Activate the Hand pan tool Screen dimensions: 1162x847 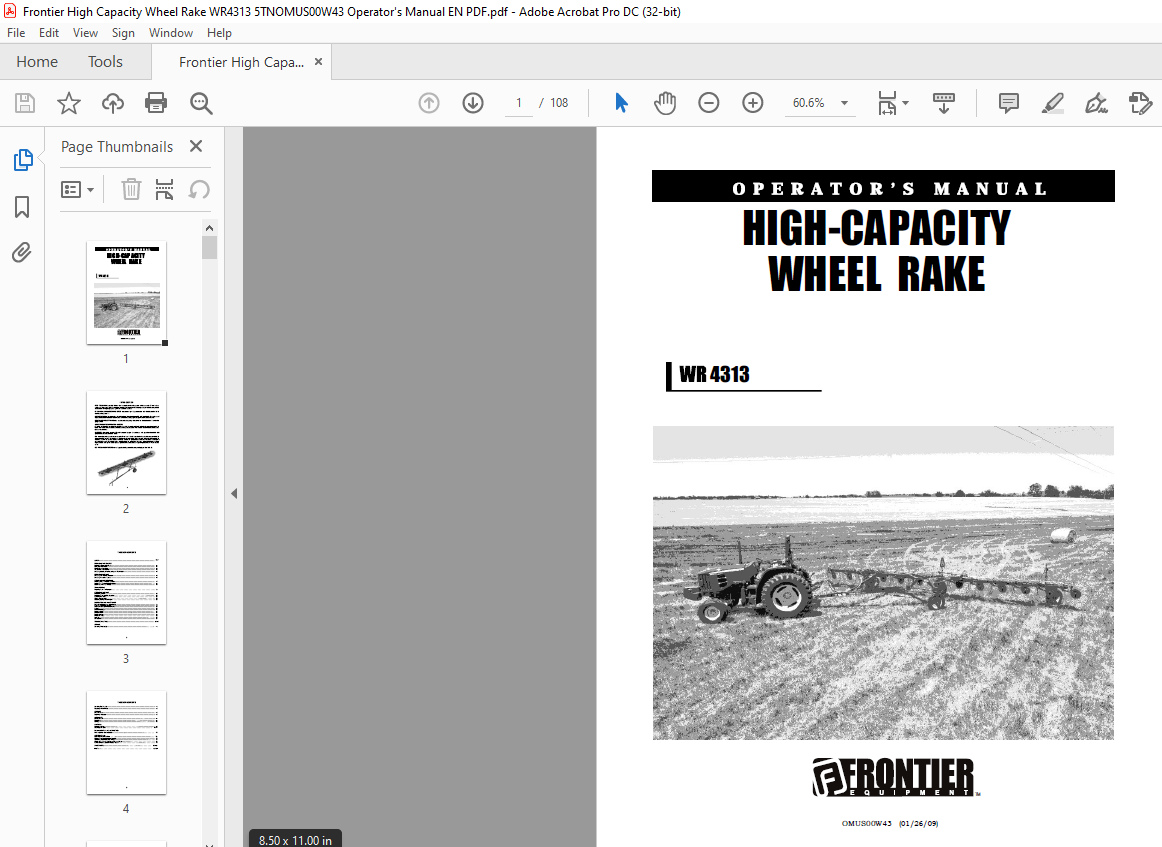(x=665, y=103)
